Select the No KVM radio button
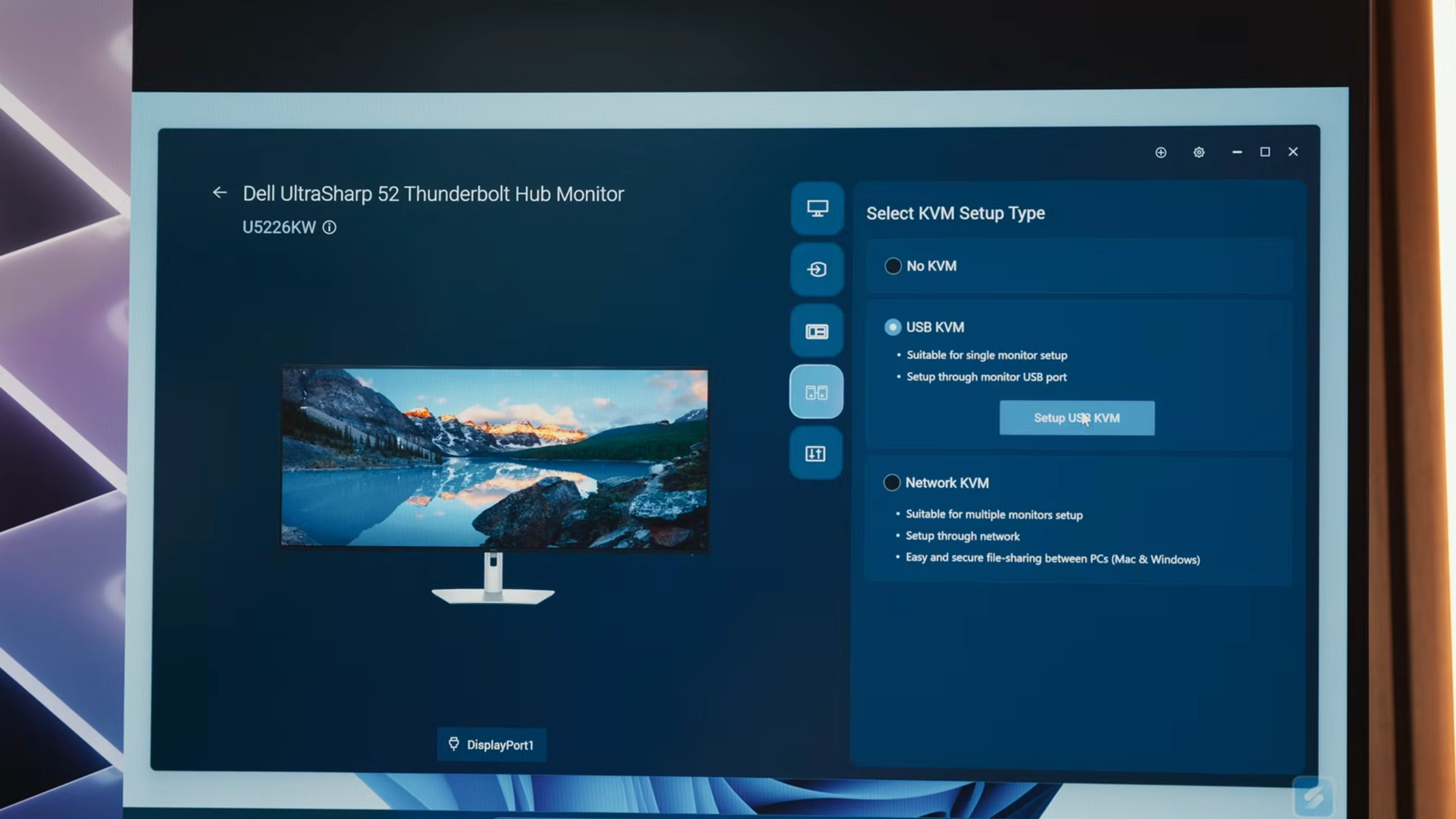The image size is (1456, 819). click(893, 266)
